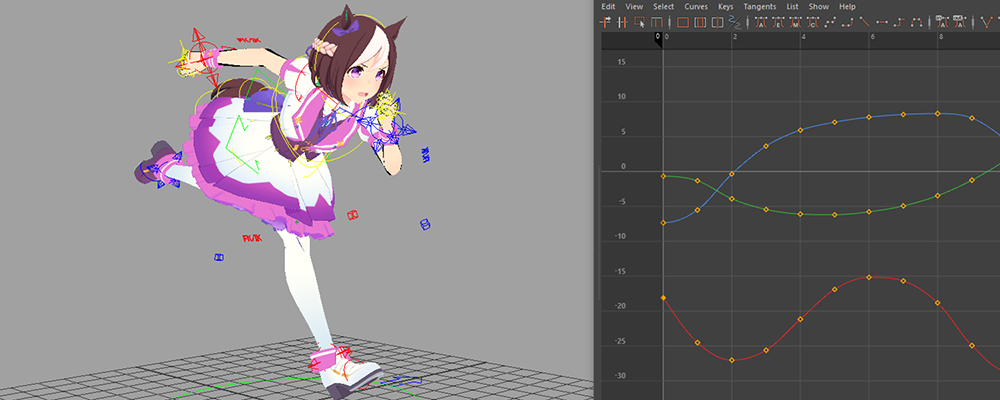The height and width of the screenshot is (400, 1000).
Task: Set Linear tangents on selected keys
Action: 863,22
